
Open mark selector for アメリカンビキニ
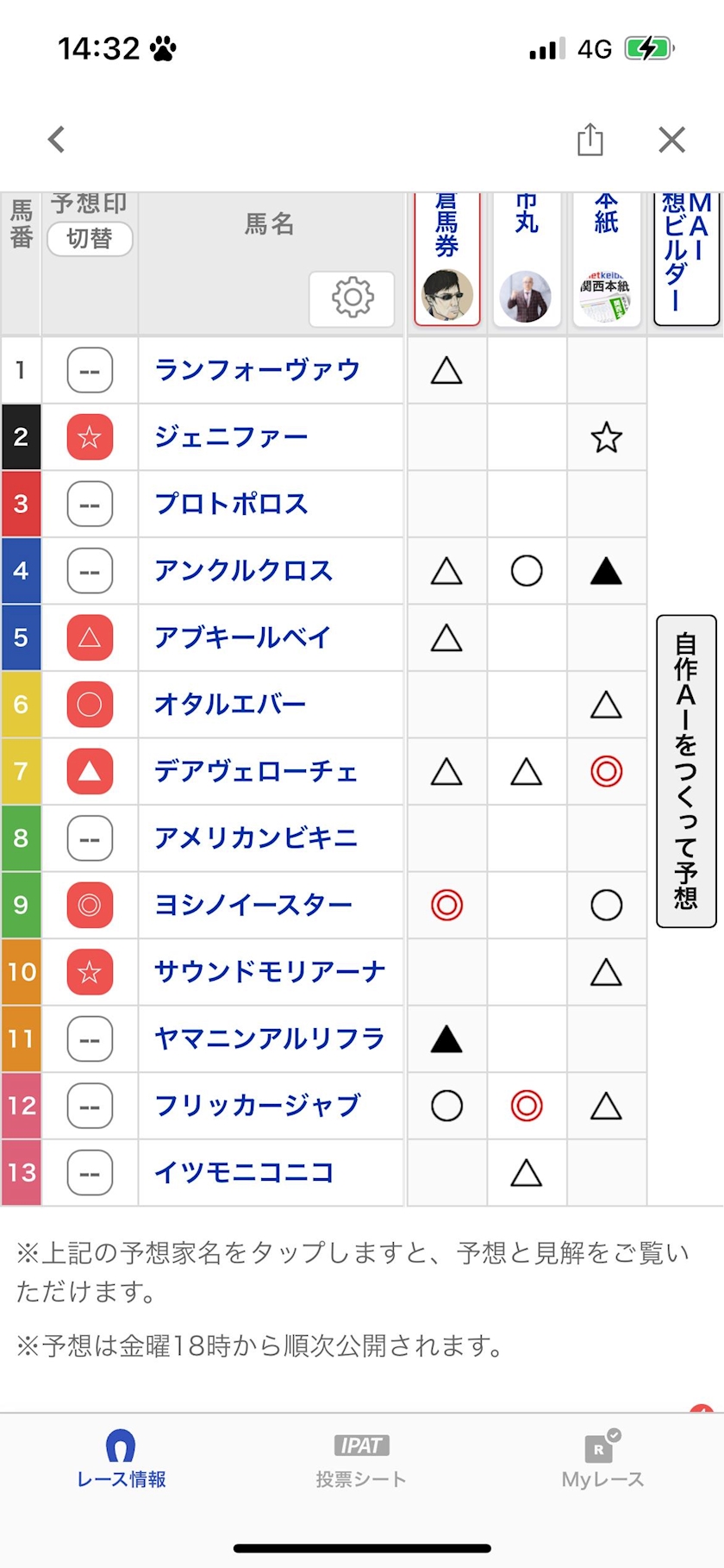90,838
